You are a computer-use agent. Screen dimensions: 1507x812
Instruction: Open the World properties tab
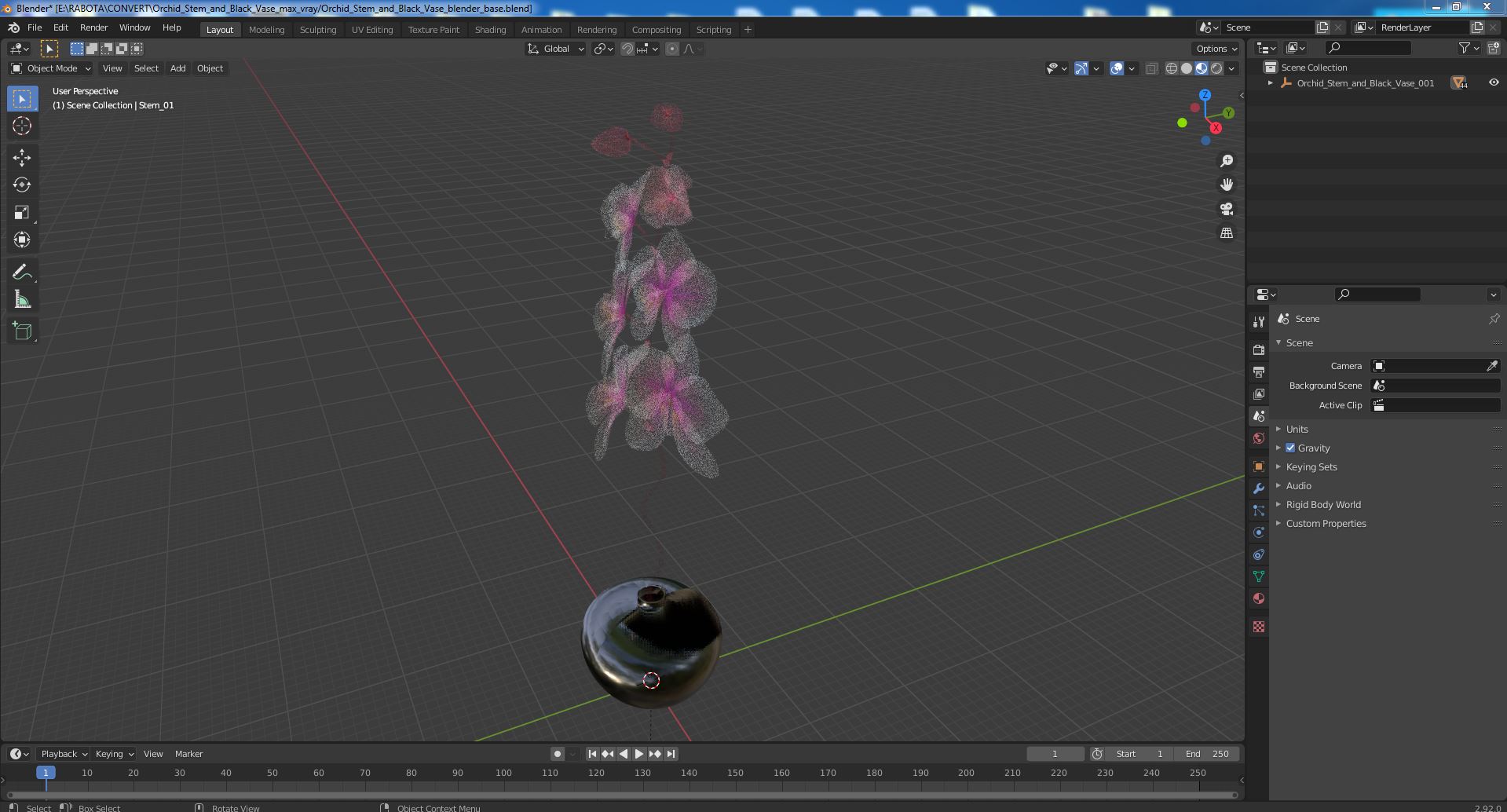click(x=1259, y=438)
